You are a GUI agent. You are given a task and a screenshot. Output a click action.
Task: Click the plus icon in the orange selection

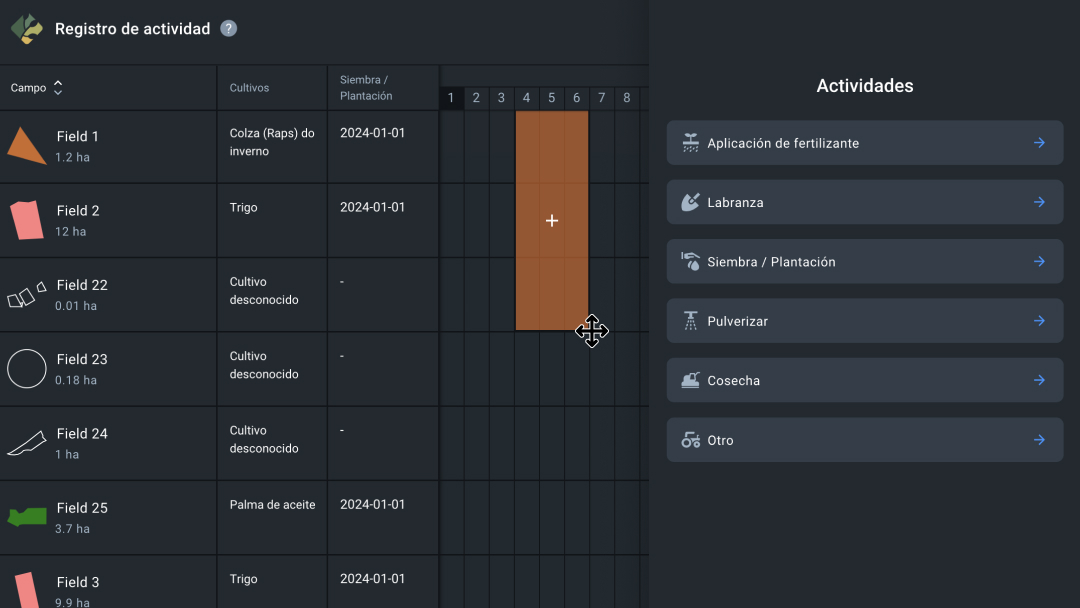click(552, 220)
